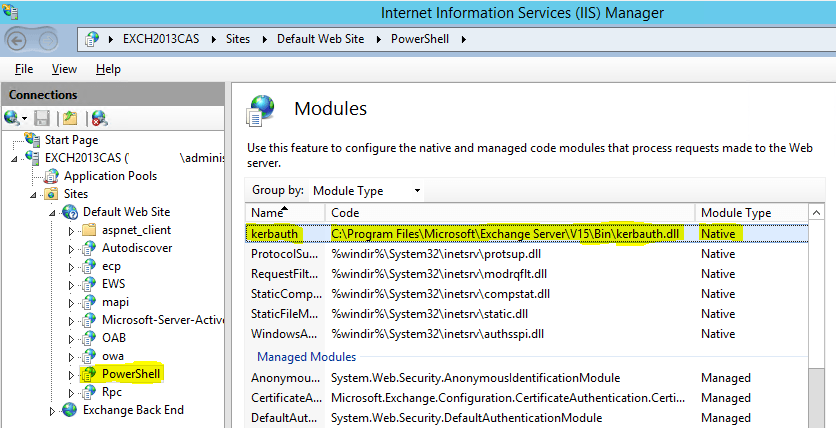The height and width of the screenshot is (428, 836).
Task: Sort modules by Name column header
Action: pyautogui.click(x=284, y=213)
